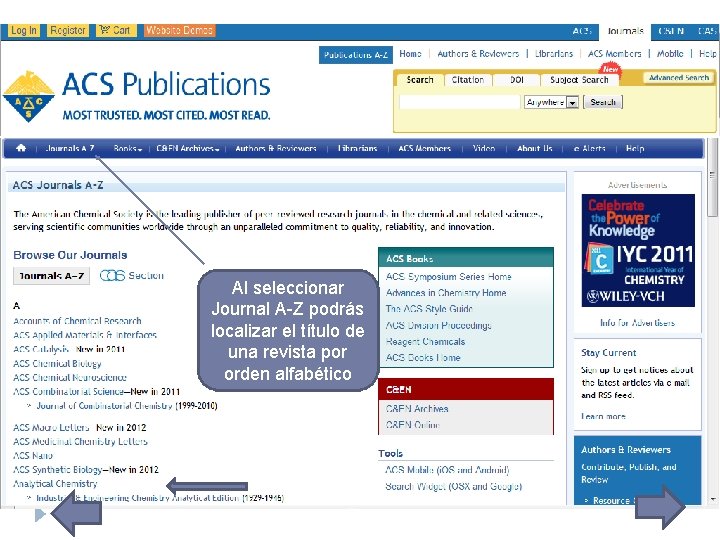Select the ACS top tab
This screenshot has width=720, height=540.
pyautogui.click(x=582, y=31)
